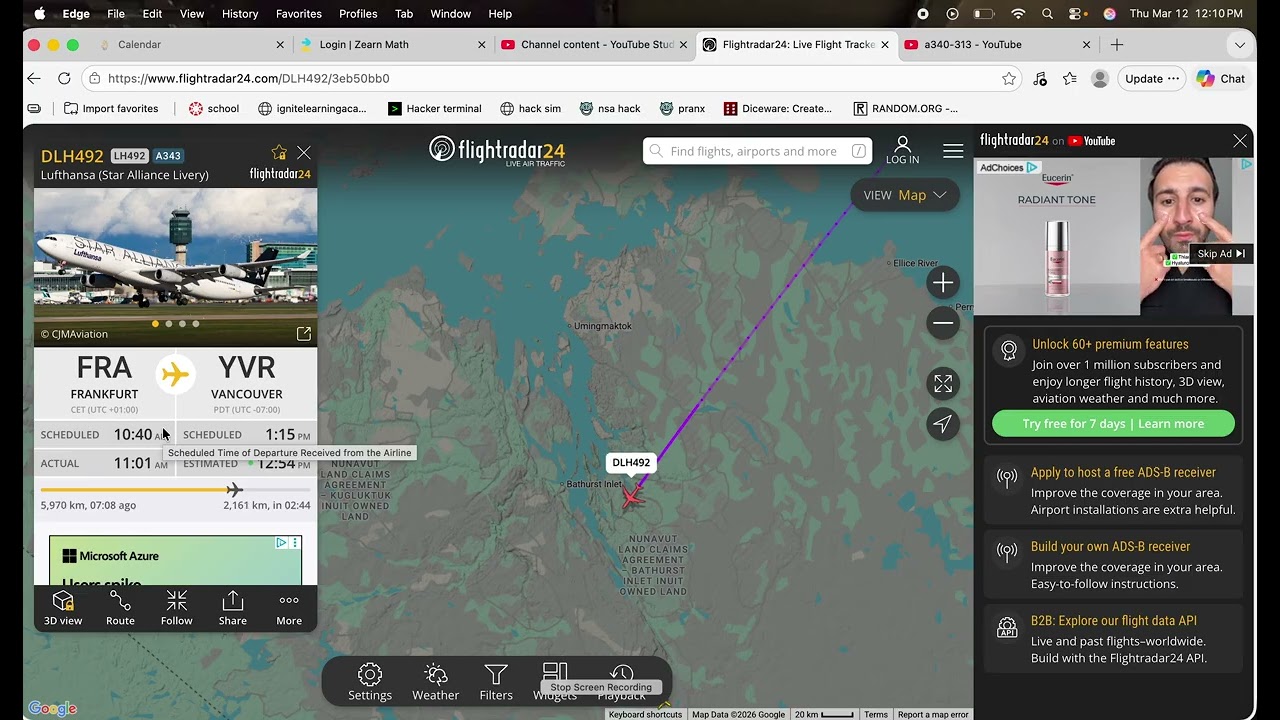Click Report a map error
The image size is (1280, 720).
tap(933, 714)
